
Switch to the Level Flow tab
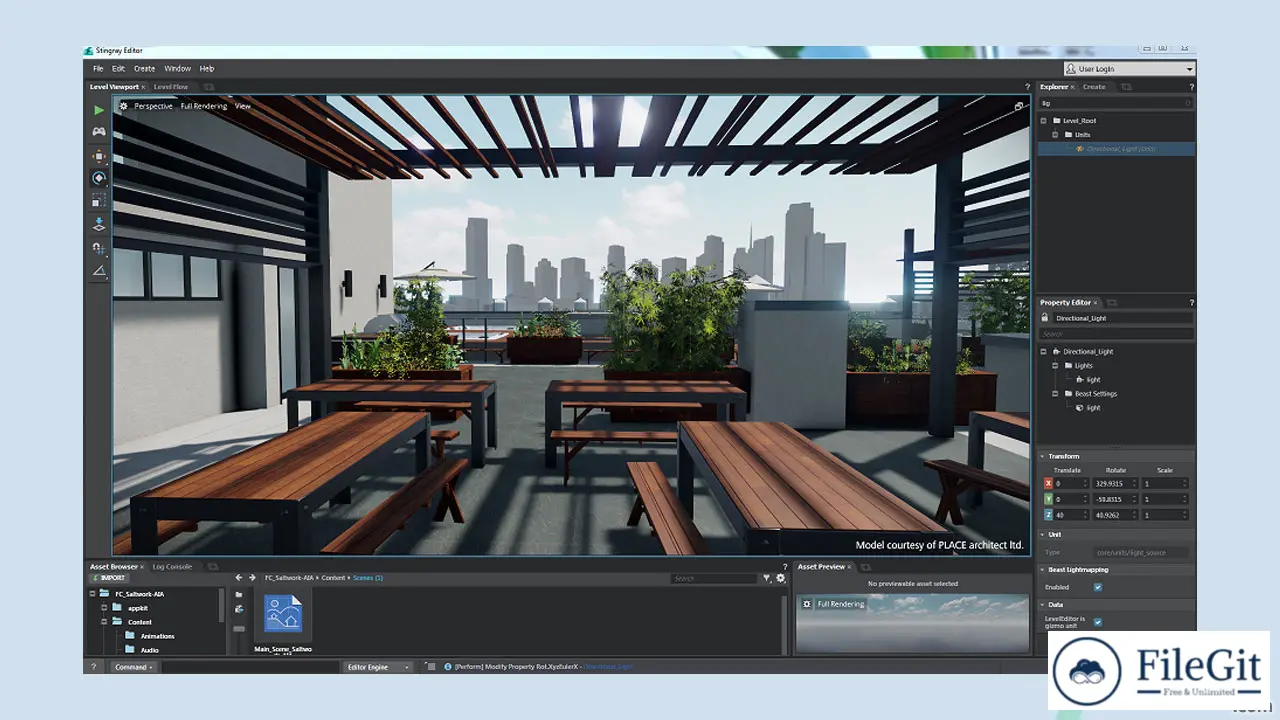pos(171,87)
